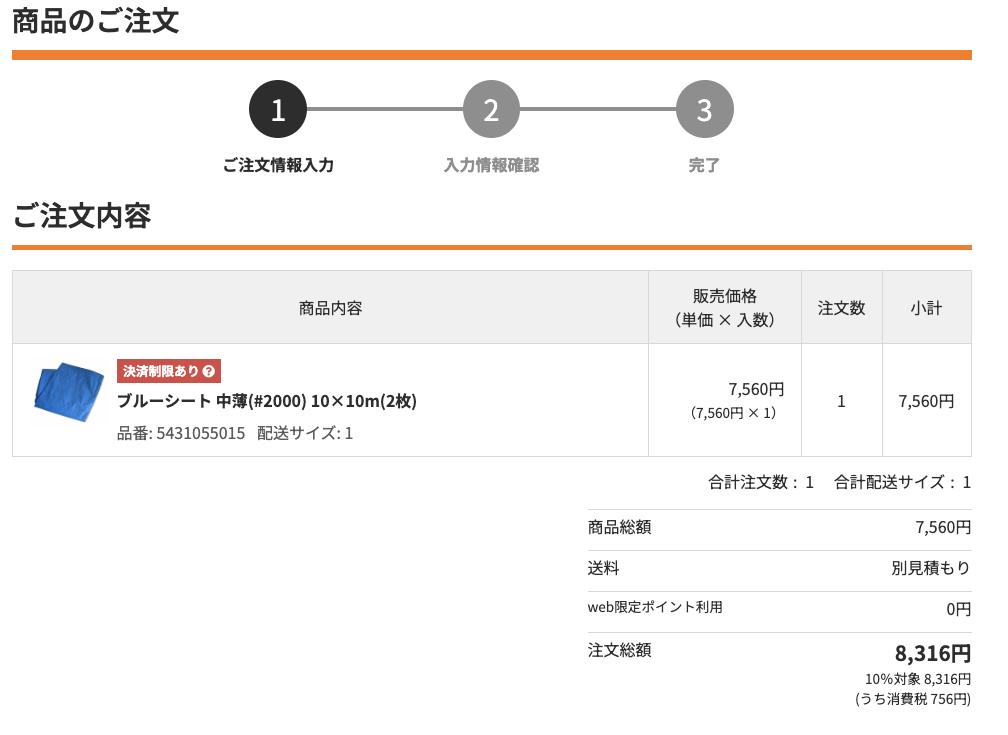Click the 小計 column header

click(926, 308)
